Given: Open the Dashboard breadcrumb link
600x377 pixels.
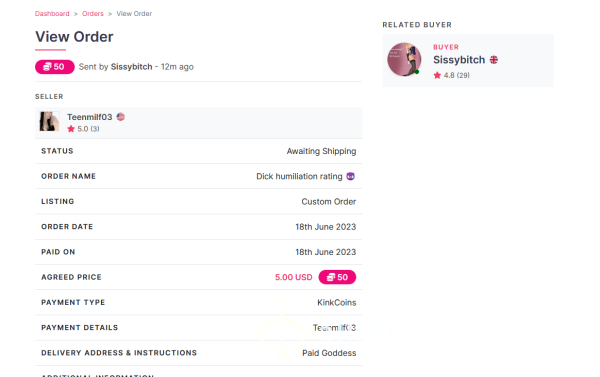Looking at the screenshot, I should click(52, 14).
